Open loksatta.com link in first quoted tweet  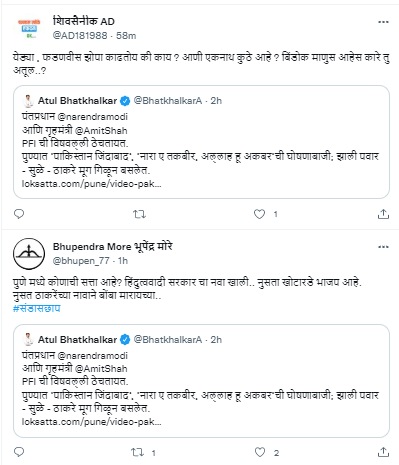point(92,184)
